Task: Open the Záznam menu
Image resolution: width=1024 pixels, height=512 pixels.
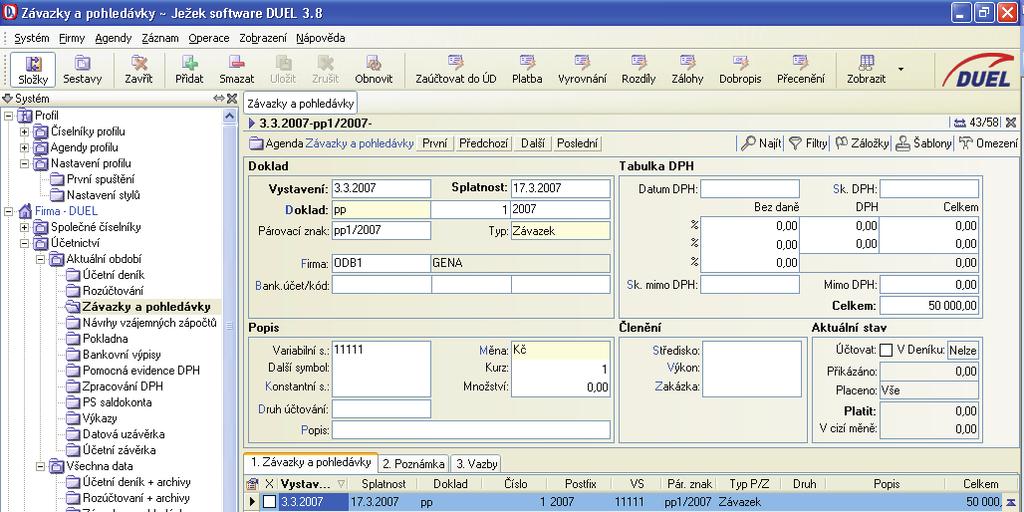Action: click(160, 38)
